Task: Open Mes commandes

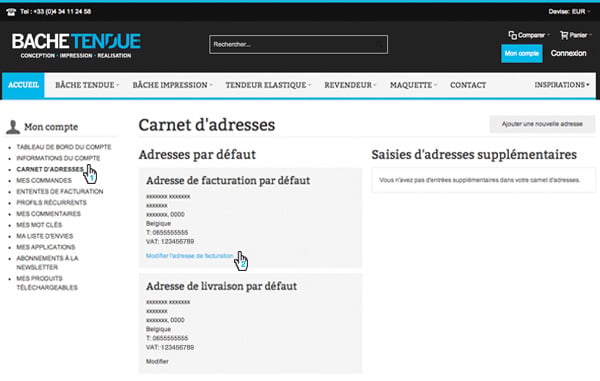Action: coord(44,180)
